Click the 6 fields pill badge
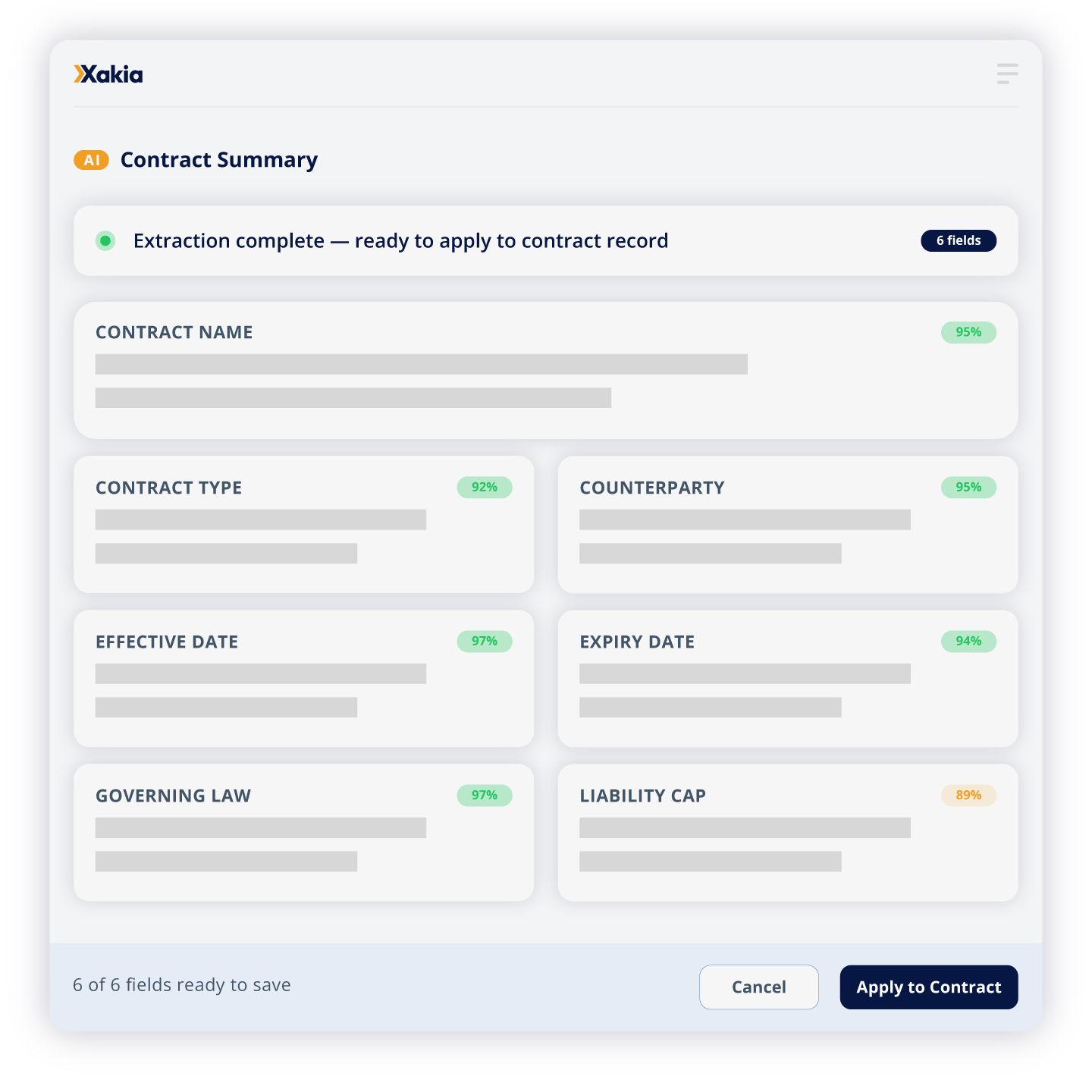Viewport: 1092px width, 1092px height. pyautogui.click(x=959, y=240)
